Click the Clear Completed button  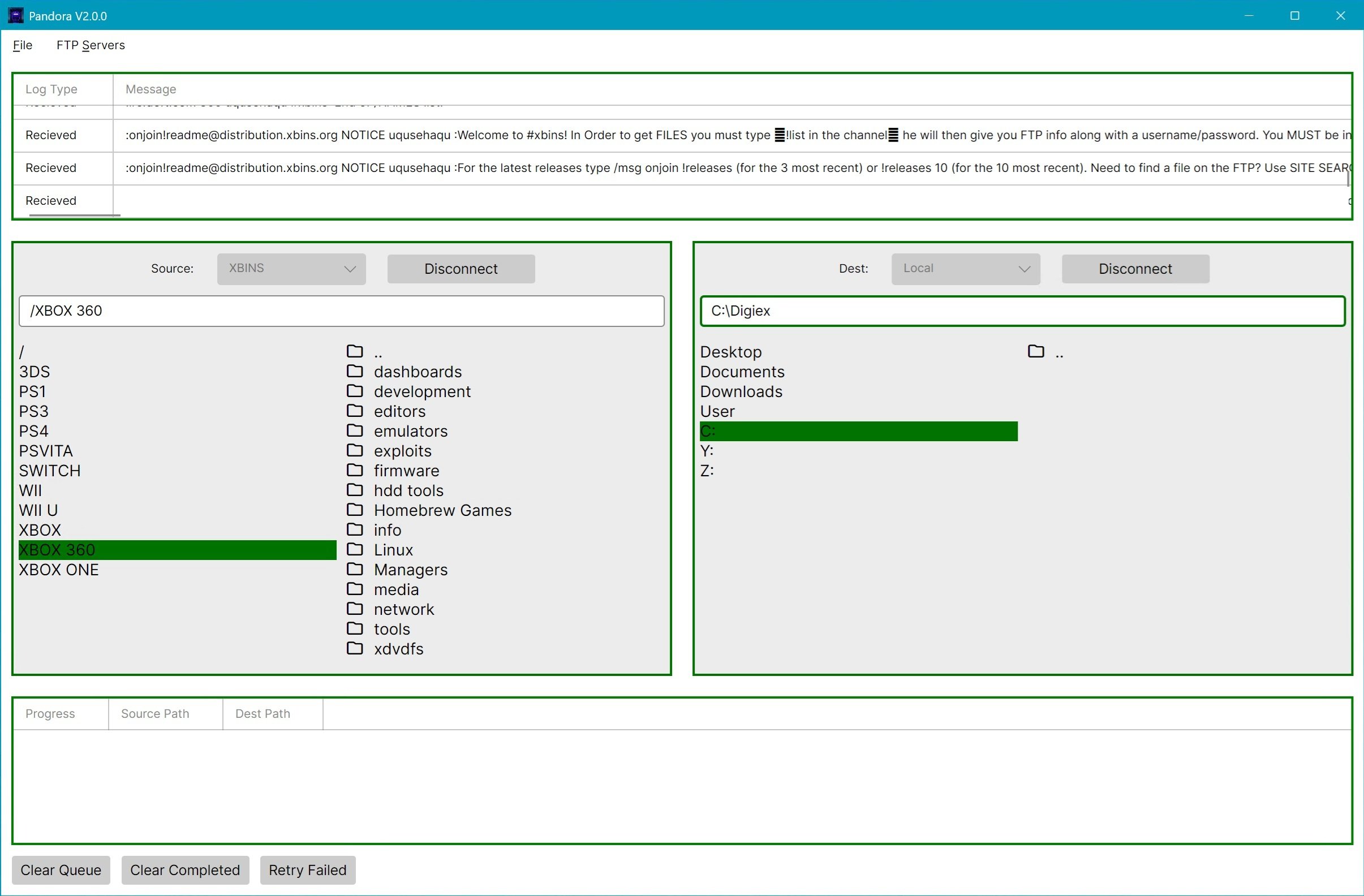point(185,869)
